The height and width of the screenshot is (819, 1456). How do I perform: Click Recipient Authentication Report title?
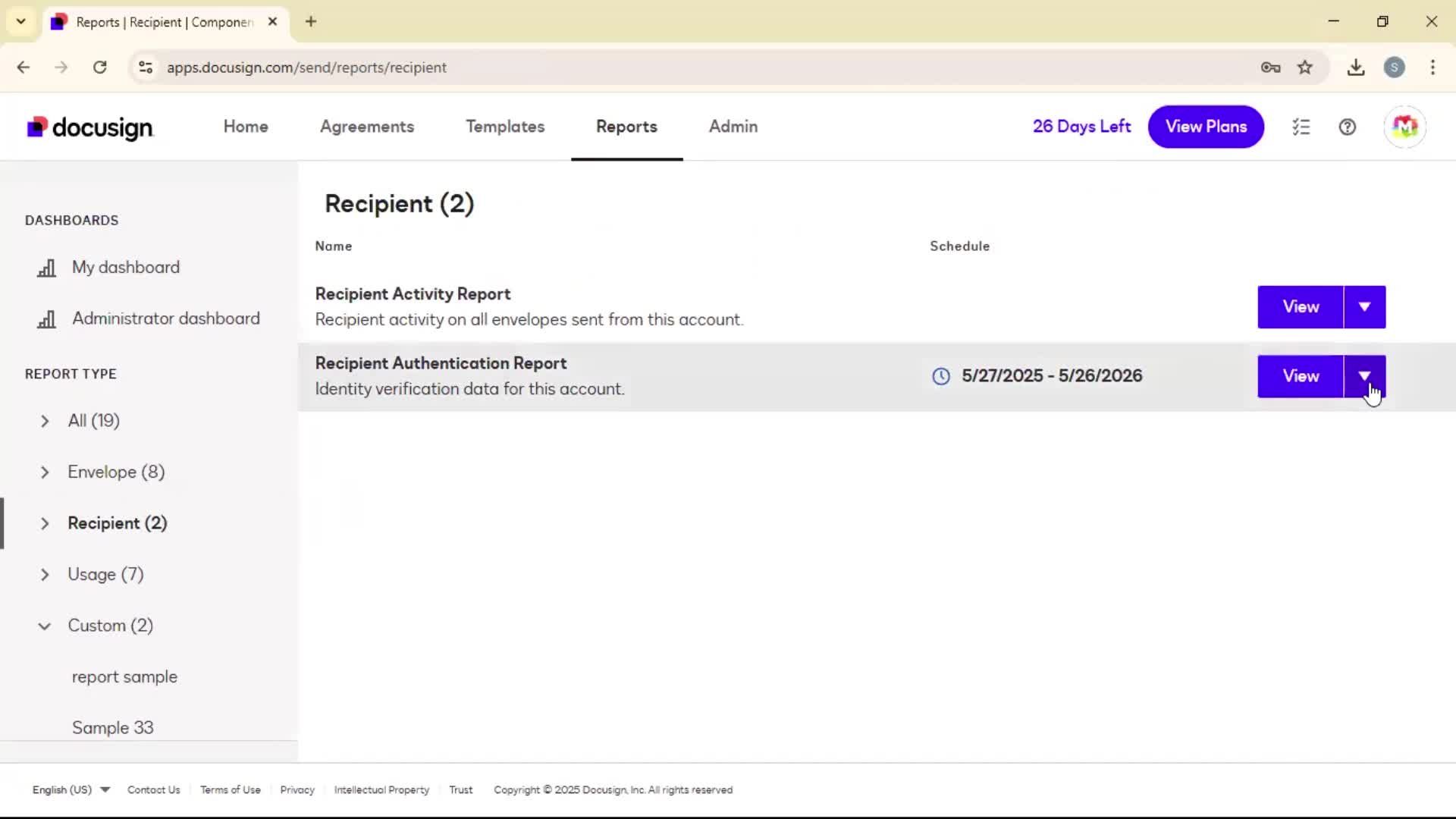(441, 363)
